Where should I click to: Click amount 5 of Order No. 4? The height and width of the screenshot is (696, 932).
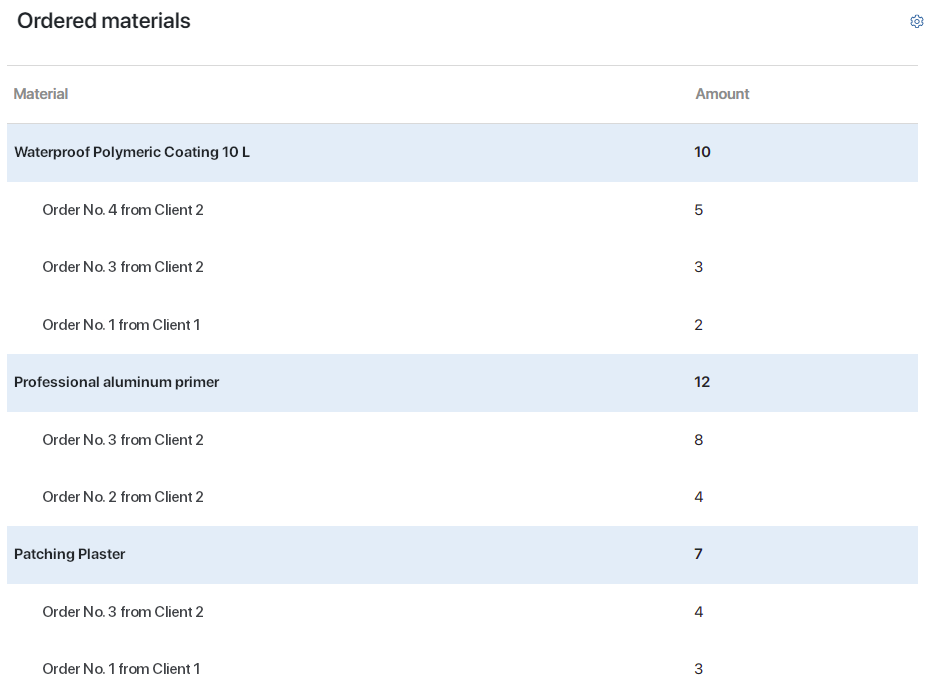pyautogui.click(x=698, y=210)
